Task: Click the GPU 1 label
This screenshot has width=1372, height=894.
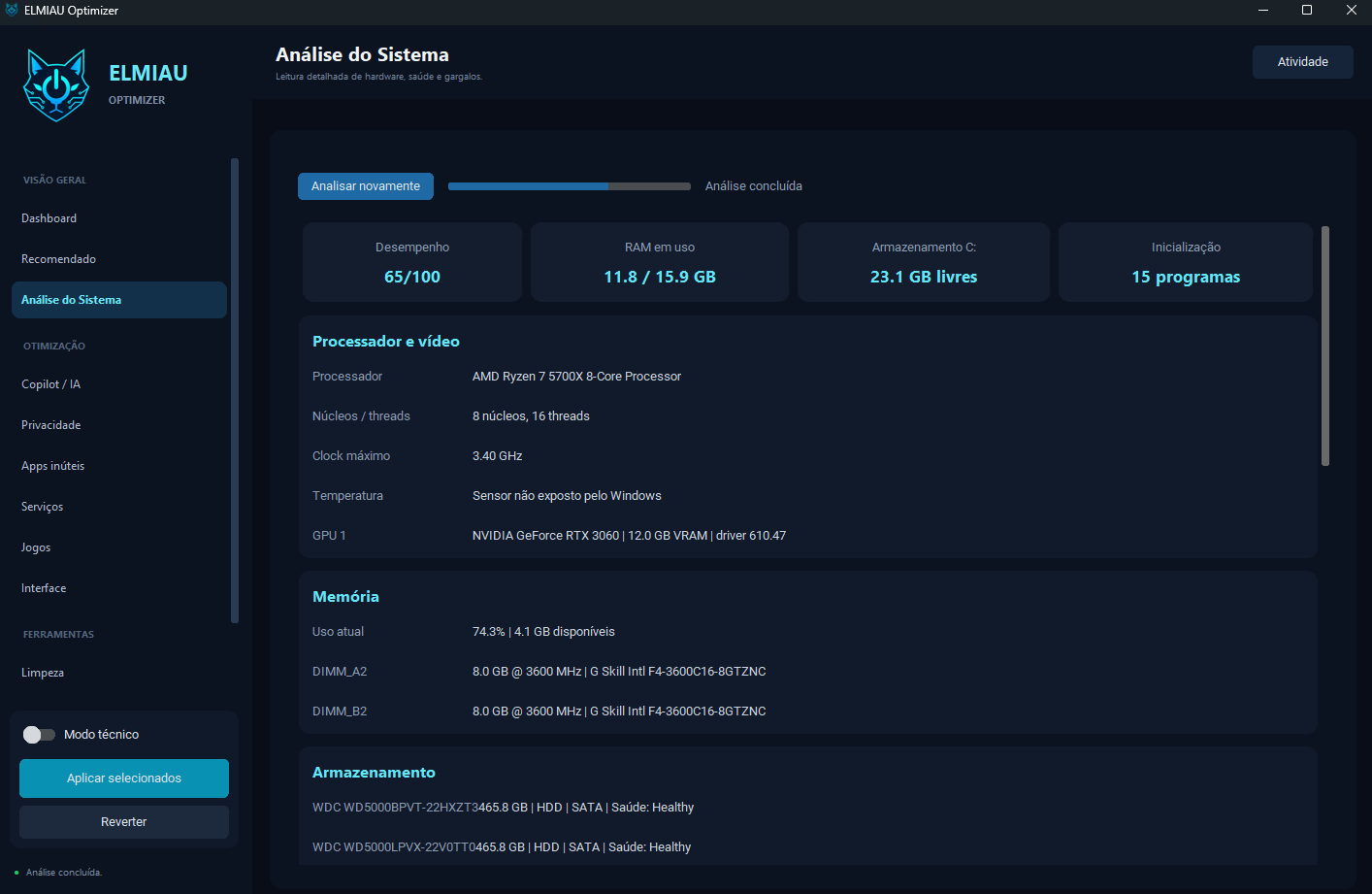Action: click(x=329, y=536)
